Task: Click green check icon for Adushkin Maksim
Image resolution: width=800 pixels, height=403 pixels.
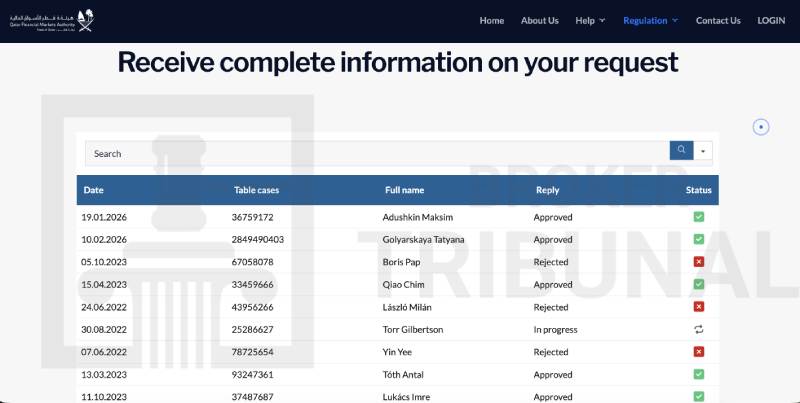Action: [x=698, y=217]
